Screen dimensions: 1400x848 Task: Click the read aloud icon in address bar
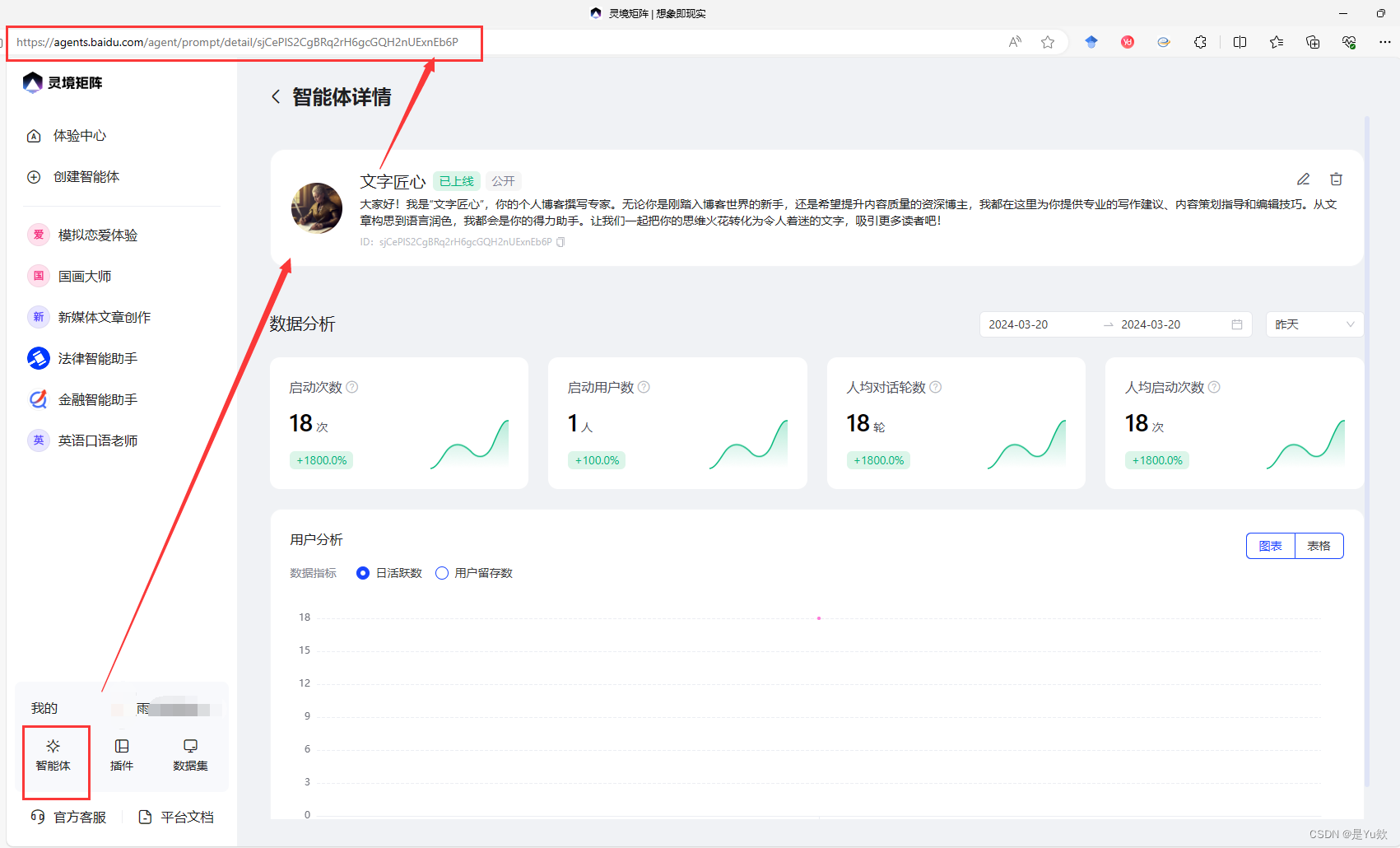1015,42
